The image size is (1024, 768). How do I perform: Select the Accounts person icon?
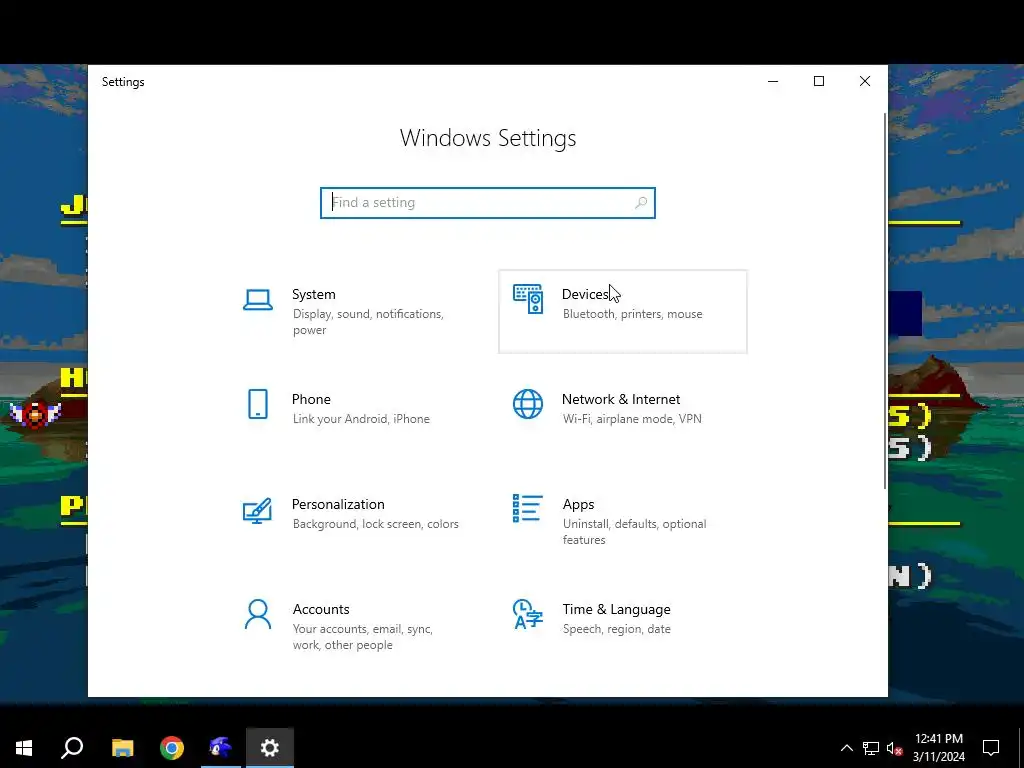point(258,615)
